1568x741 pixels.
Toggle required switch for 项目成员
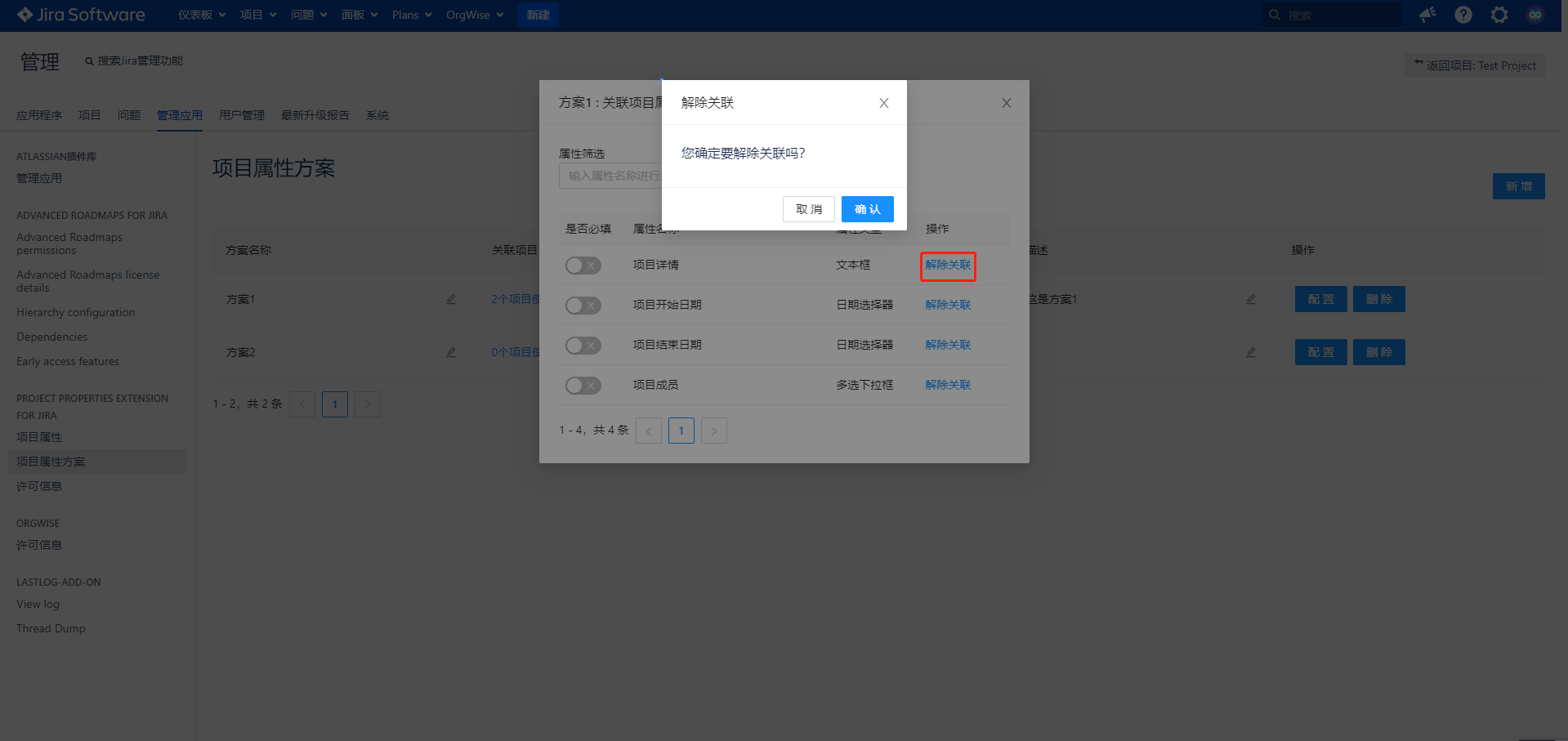coord(583,386)
